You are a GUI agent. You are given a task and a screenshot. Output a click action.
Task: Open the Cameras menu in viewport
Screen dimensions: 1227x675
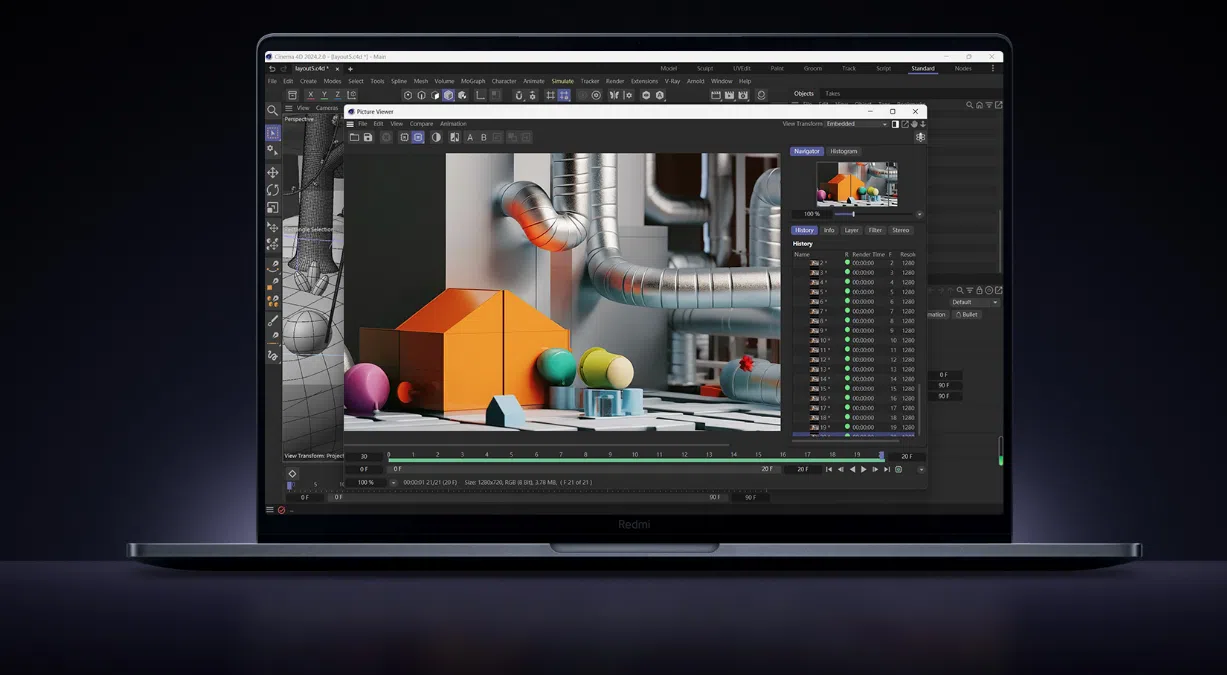(327, 108)
